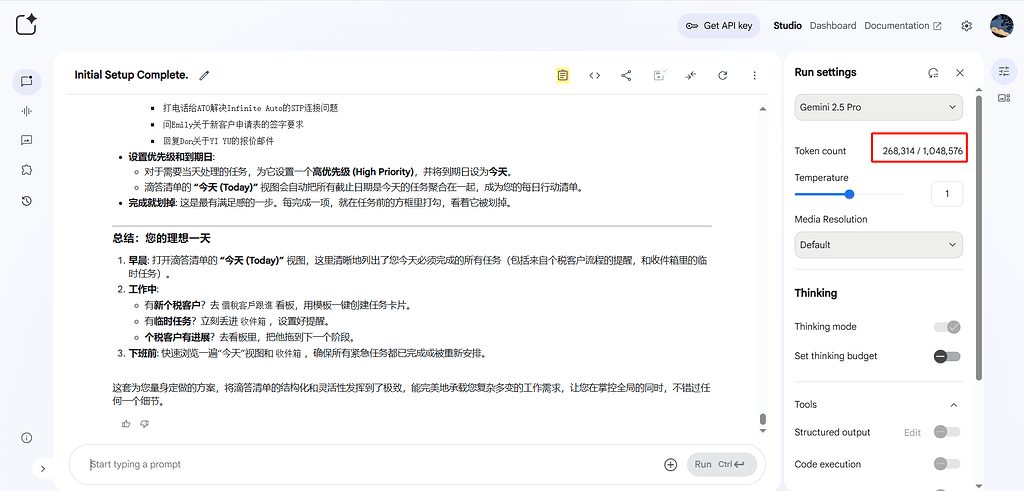Click the refresh chat icon
This screenshot has height=491, width=1024.
(723, 76)
